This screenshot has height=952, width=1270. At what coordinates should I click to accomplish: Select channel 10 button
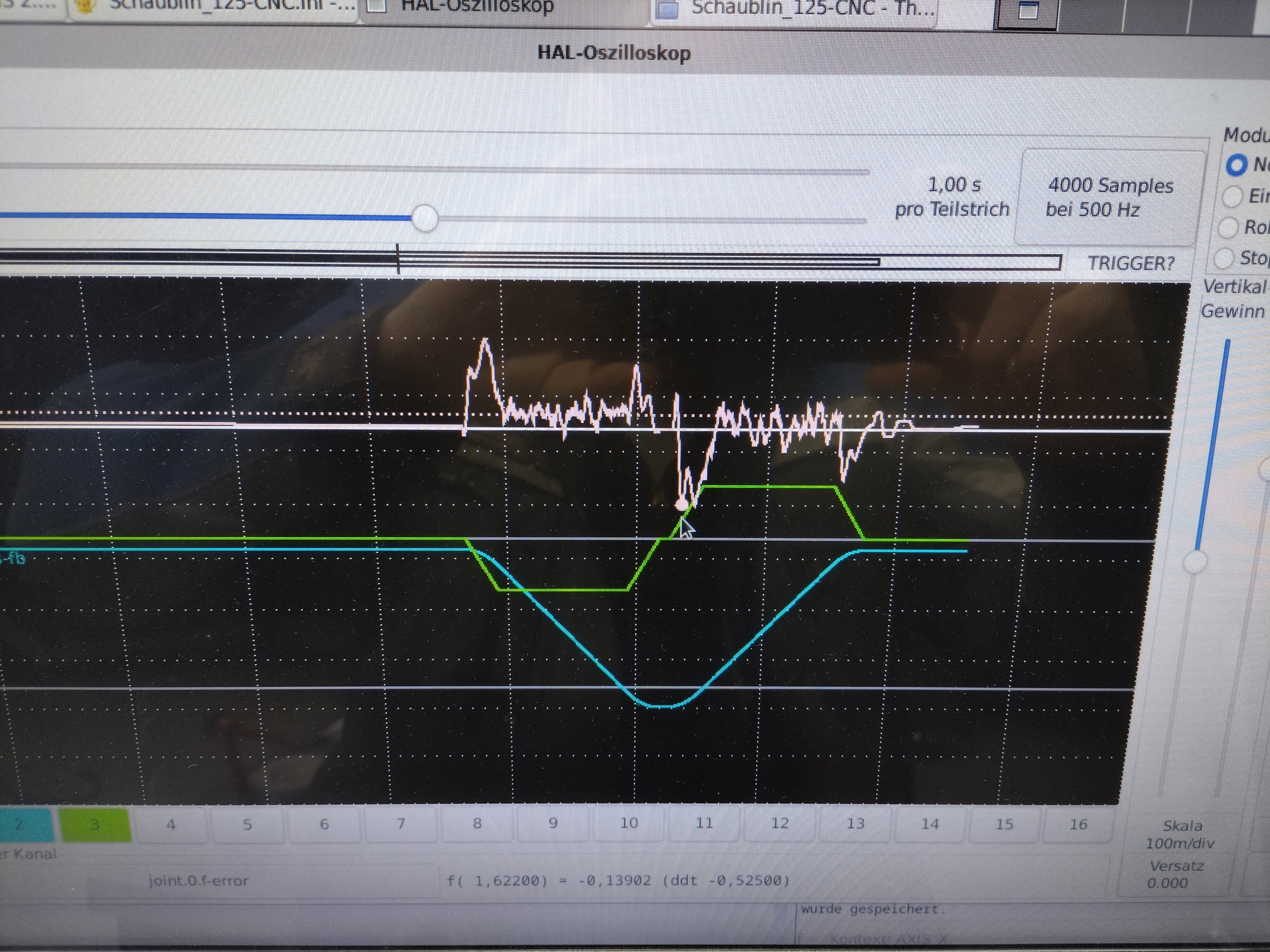point(629,823)
